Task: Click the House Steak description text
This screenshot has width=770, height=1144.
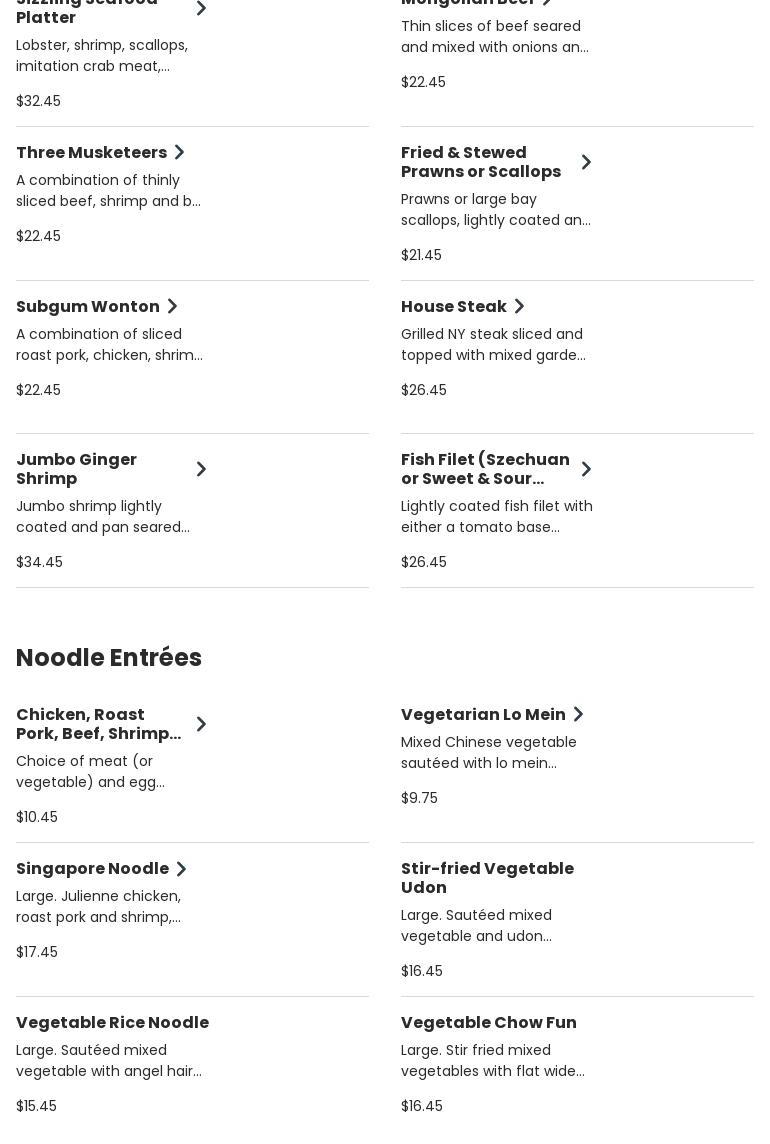Action: pyautogui.click(x=493, y=345)
